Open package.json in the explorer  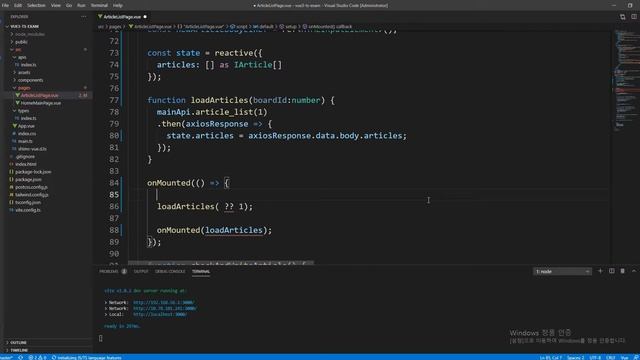28,179
